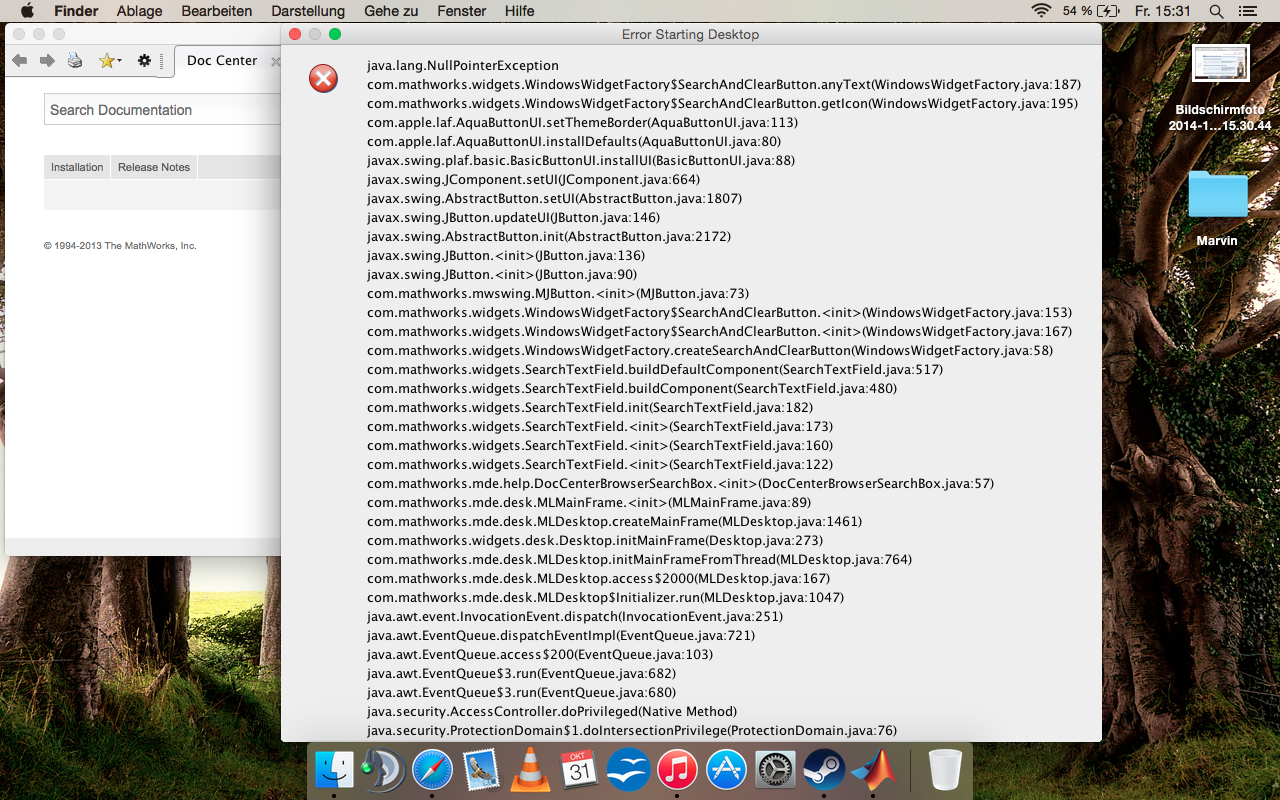
Task: Select the Doc Center tab
Action: pyautogui.click(x=222, y=61)
